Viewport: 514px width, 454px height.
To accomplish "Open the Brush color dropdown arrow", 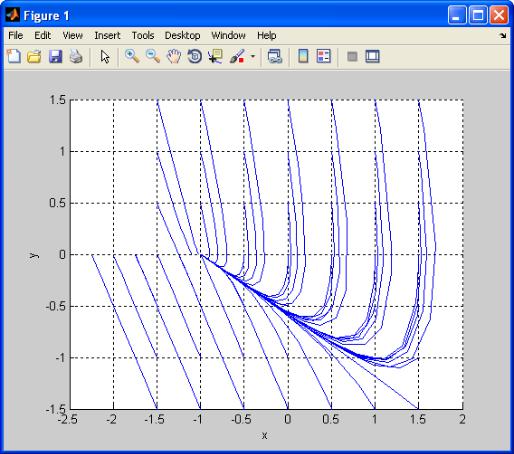I will tap(253, 56).
